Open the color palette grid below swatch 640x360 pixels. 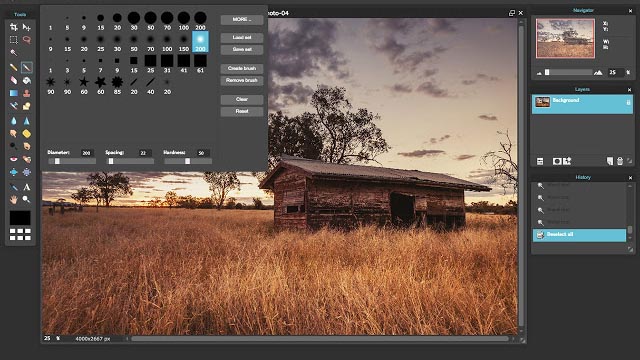pyautogui.click(x=20, y=234)
